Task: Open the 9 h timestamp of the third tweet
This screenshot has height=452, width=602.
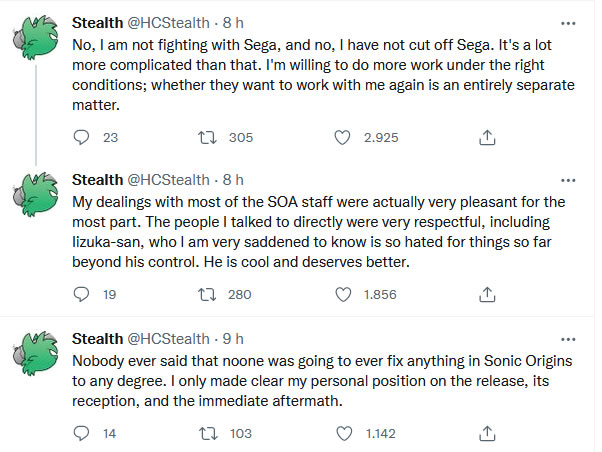Action: coord(233,339)
